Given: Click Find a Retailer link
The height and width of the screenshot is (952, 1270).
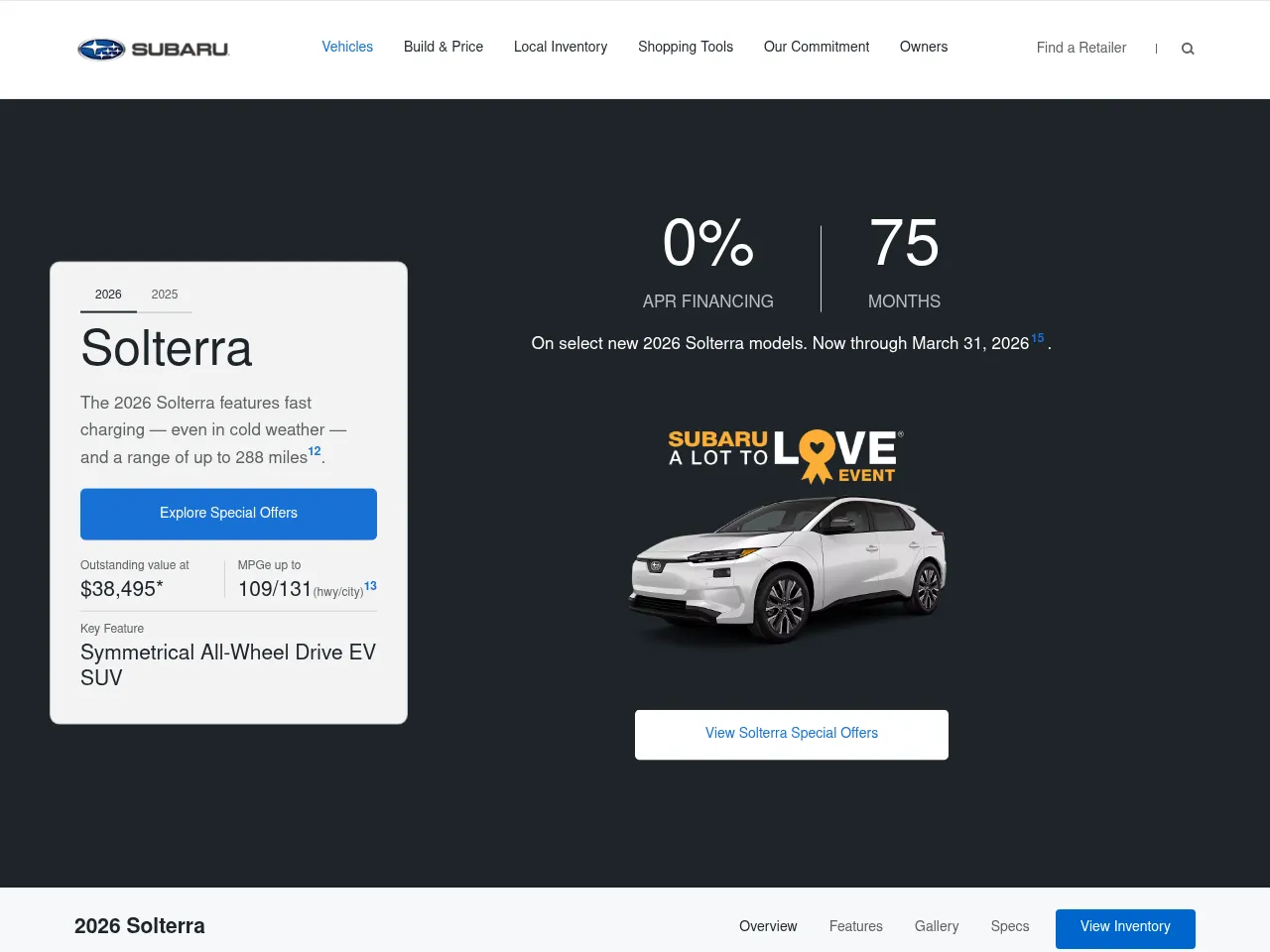Looking at the screenshot, I should pyautogui.click(x=1081, y=48).
